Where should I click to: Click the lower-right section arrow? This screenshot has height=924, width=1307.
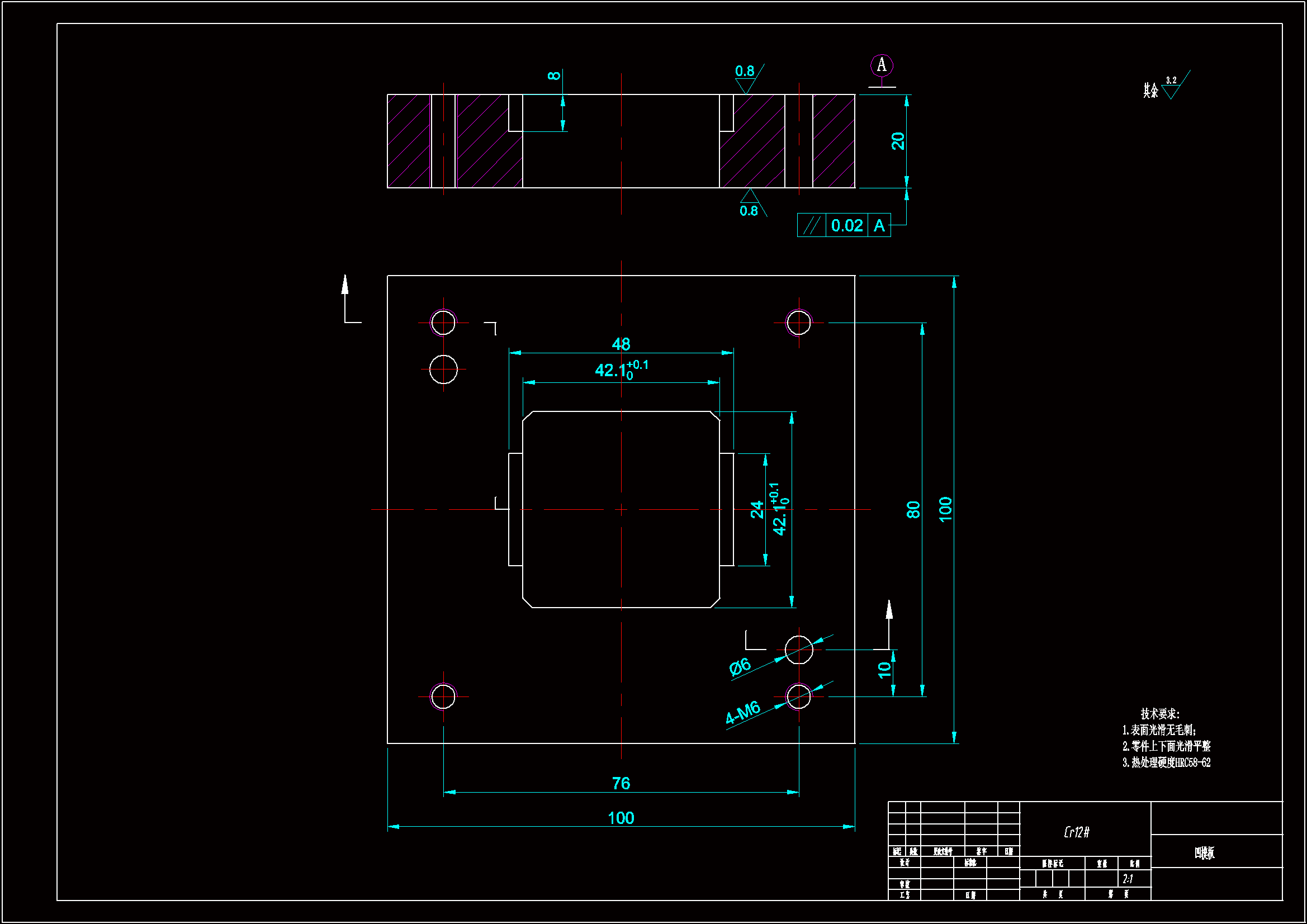pos(889,613)
